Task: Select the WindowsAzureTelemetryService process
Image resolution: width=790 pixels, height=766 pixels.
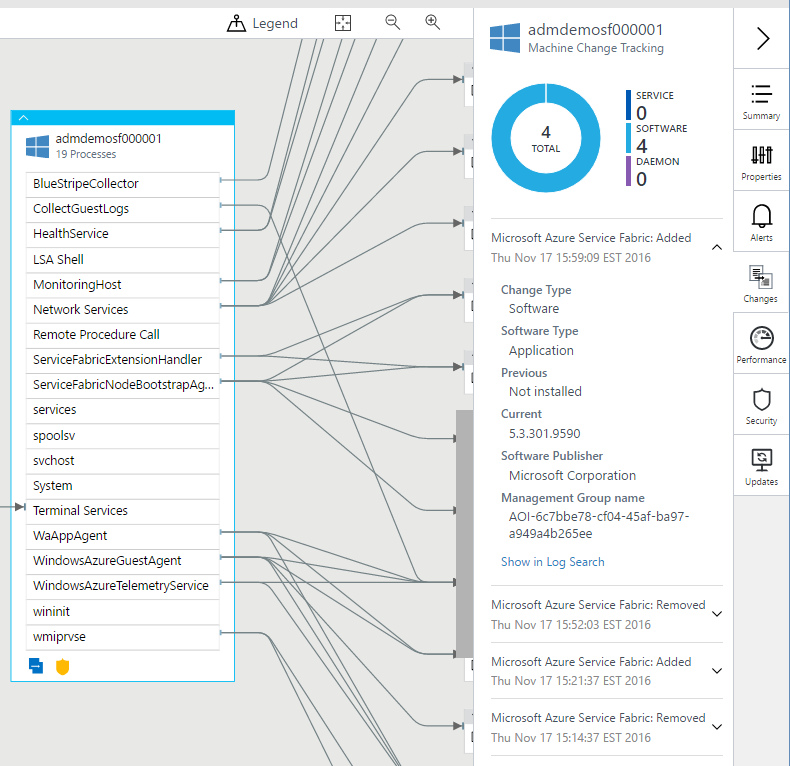Action: (122, 586)
